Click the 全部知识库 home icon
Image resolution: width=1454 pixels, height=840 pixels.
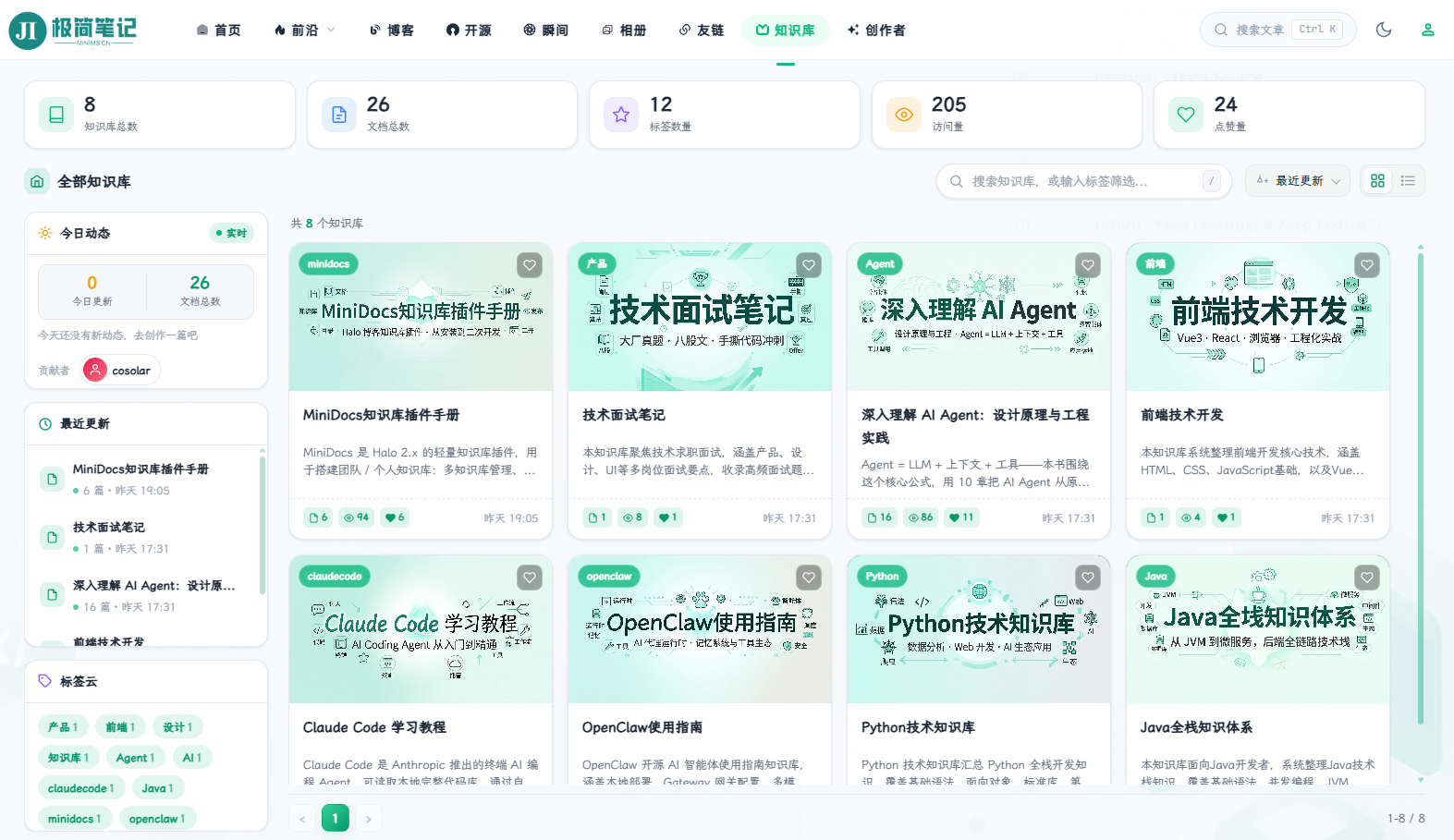point(37,181)
